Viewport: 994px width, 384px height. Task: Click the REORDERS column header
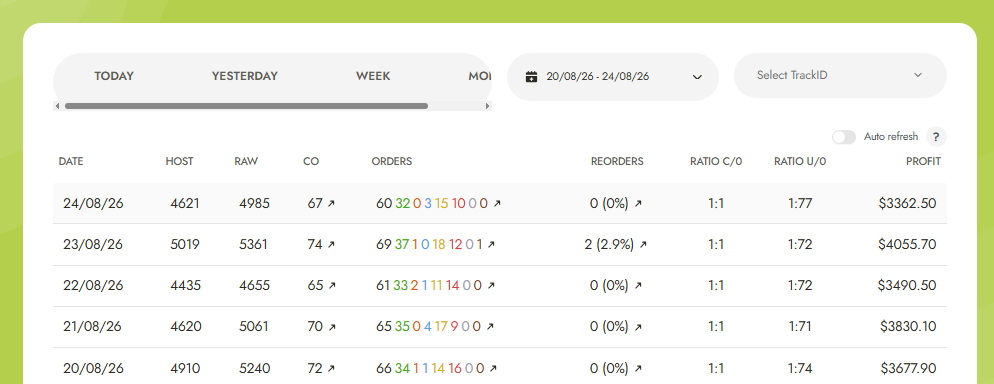617,162
